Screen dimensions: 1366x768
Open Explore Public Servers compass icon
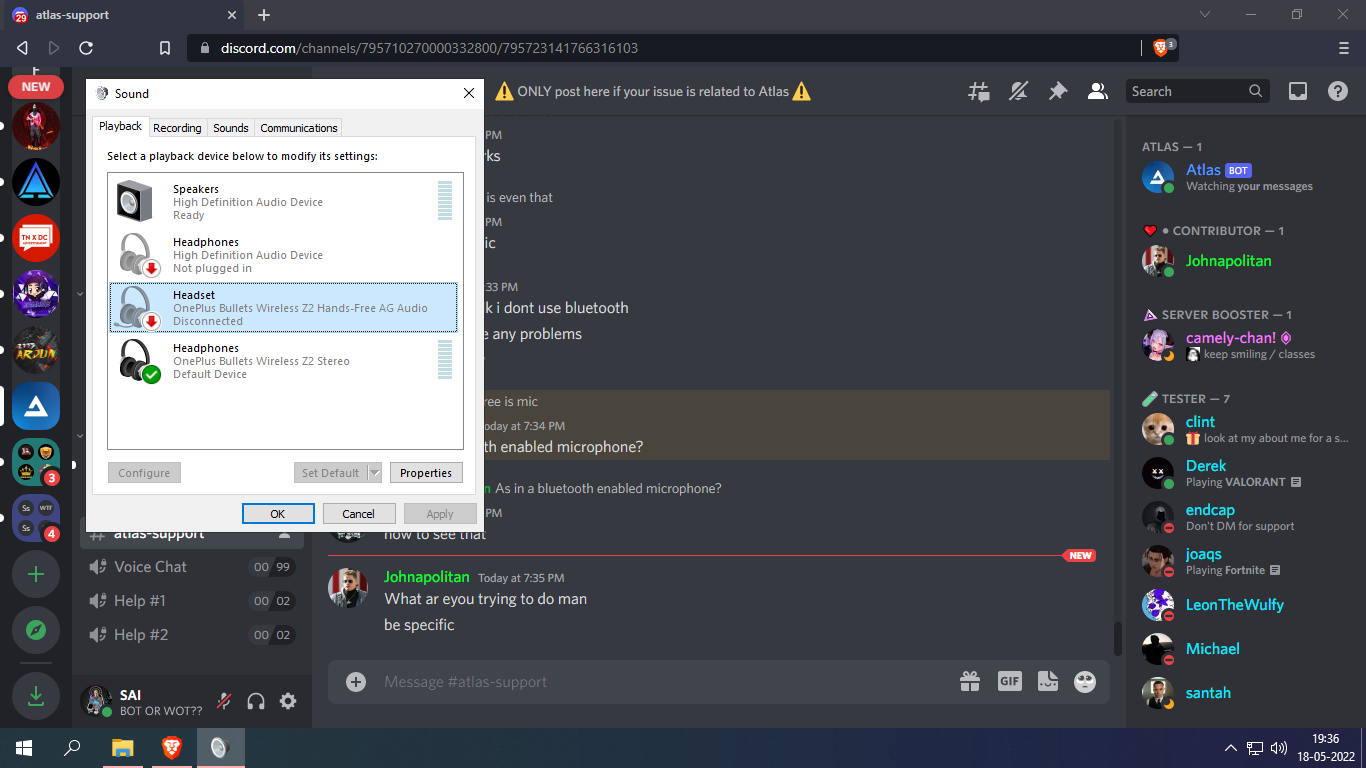pos(36,630)
